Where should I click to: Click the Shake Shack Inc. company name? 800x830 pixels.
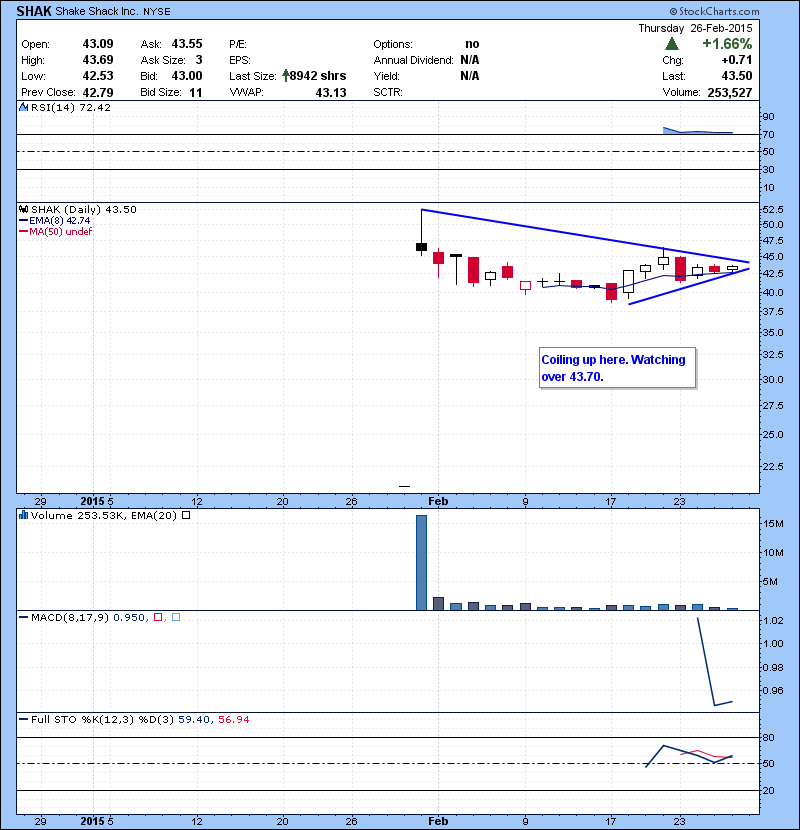[x=96, y=11]
